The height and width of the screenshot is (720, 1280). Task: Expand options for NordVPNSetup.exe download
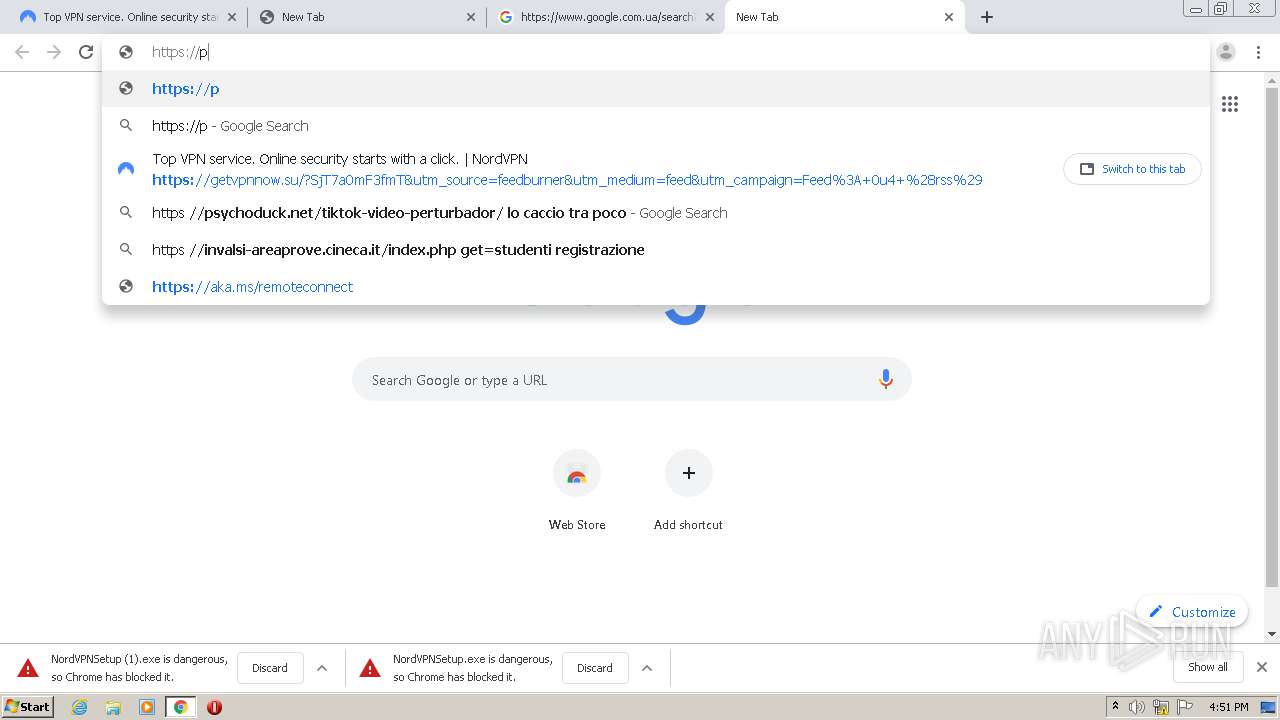[647, 668]
